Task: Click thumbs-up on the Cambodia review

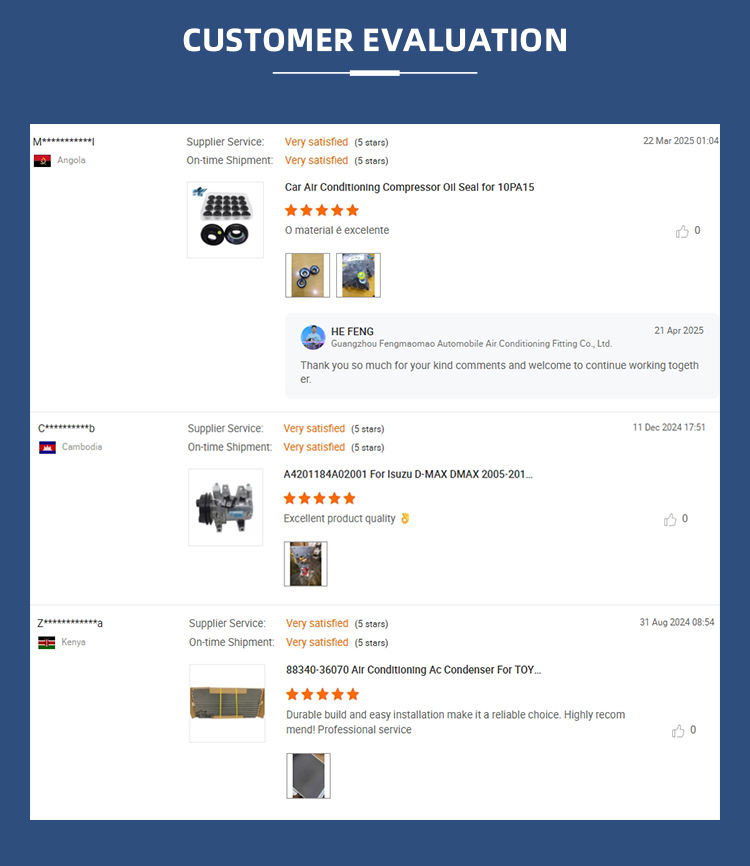Action: tap(670, 520)
